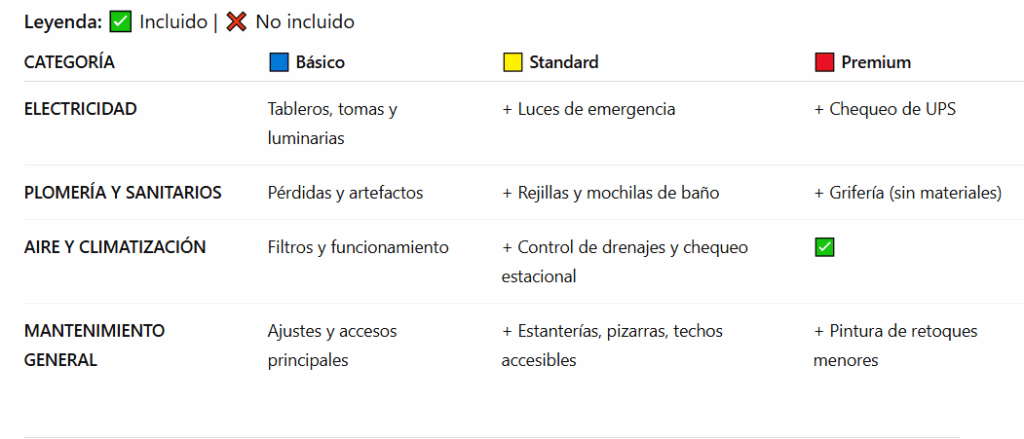Click the green checkmark in the Premium column
The width and height of the screenshot is (1024, 439).
(x=824, y=247)
